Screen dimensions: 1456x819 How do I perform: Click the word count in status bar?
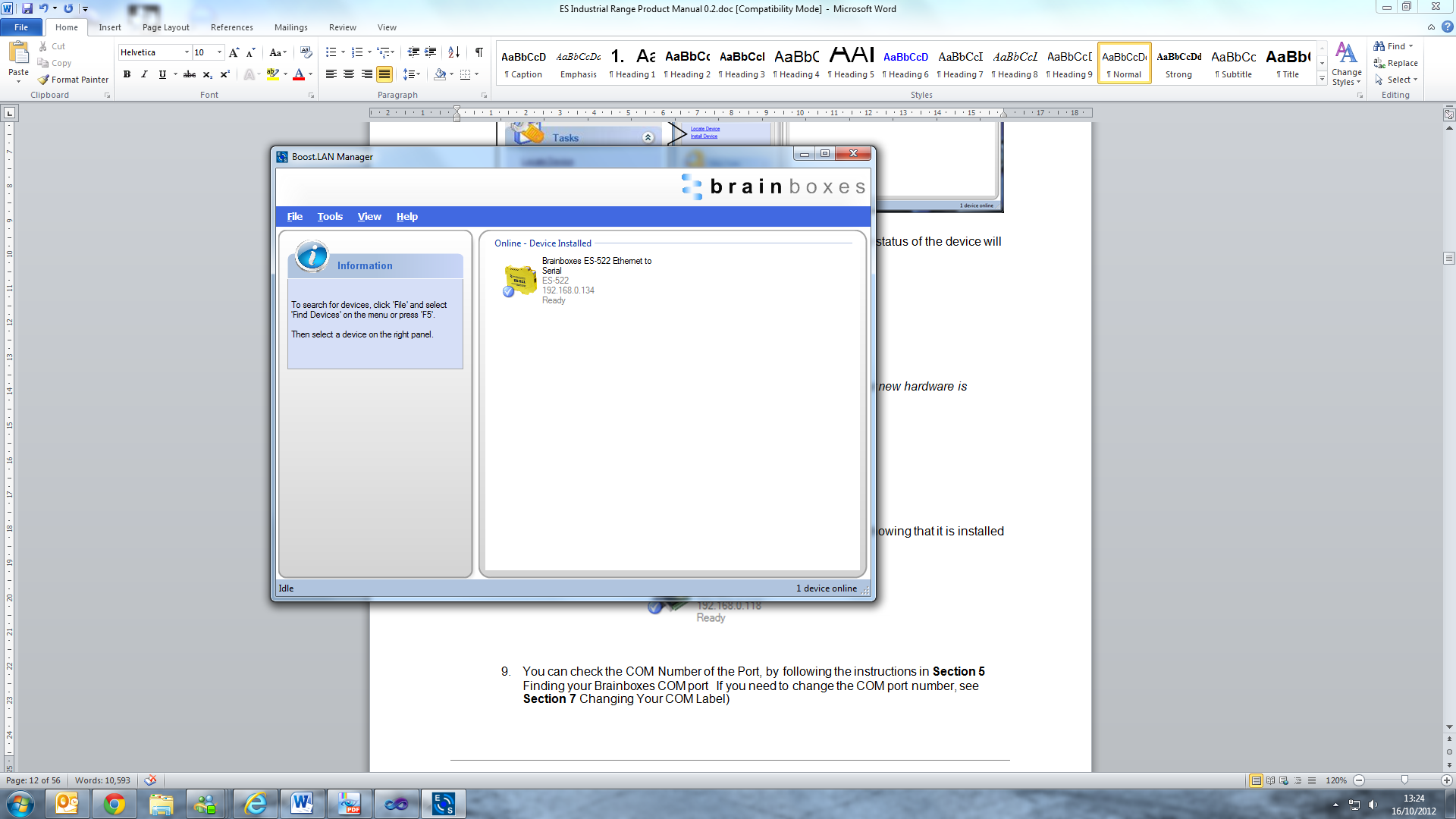tap(102, 780)
